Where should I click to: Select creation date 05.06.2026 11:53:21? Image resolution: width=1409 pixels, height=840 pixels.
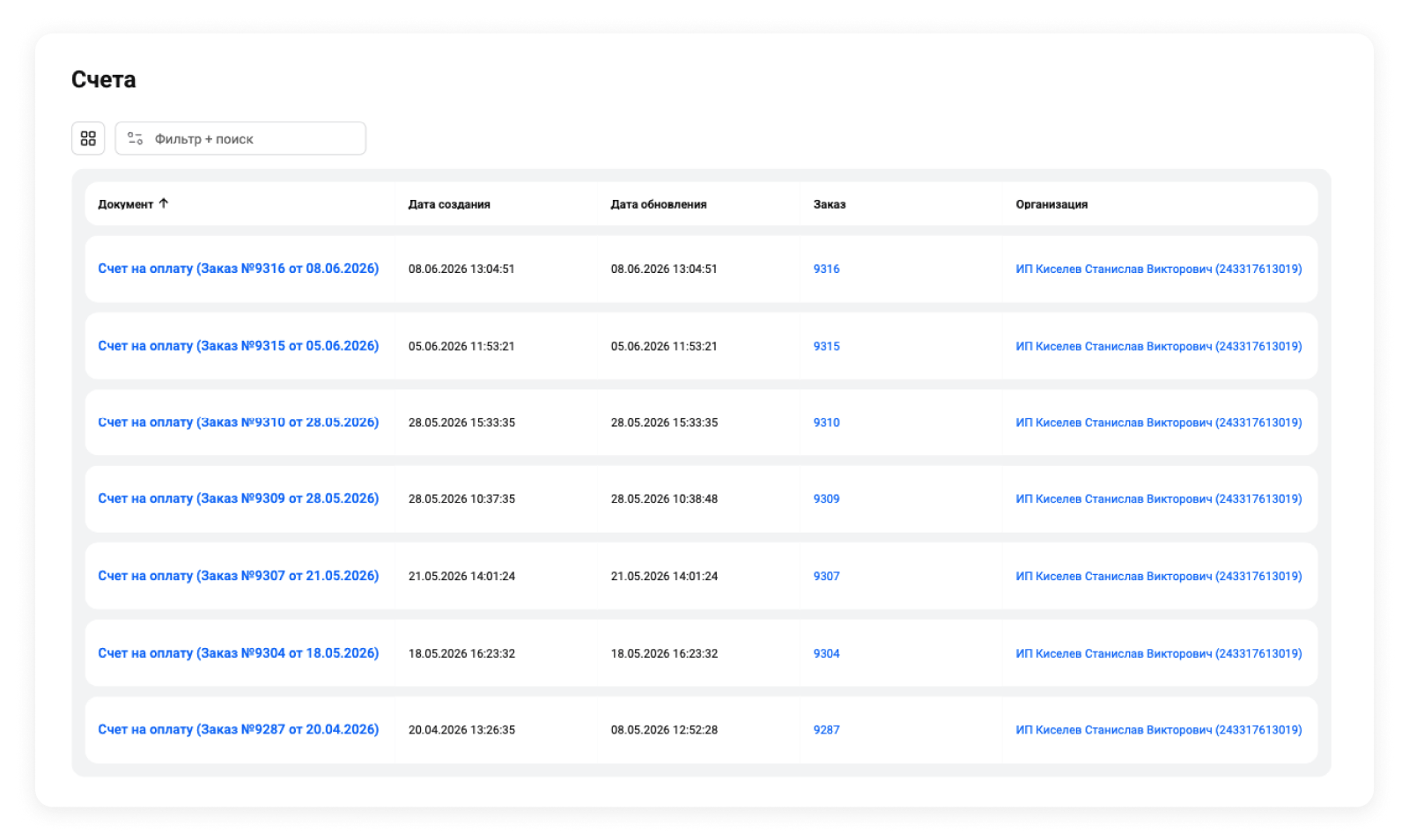(x=461, y=347)
